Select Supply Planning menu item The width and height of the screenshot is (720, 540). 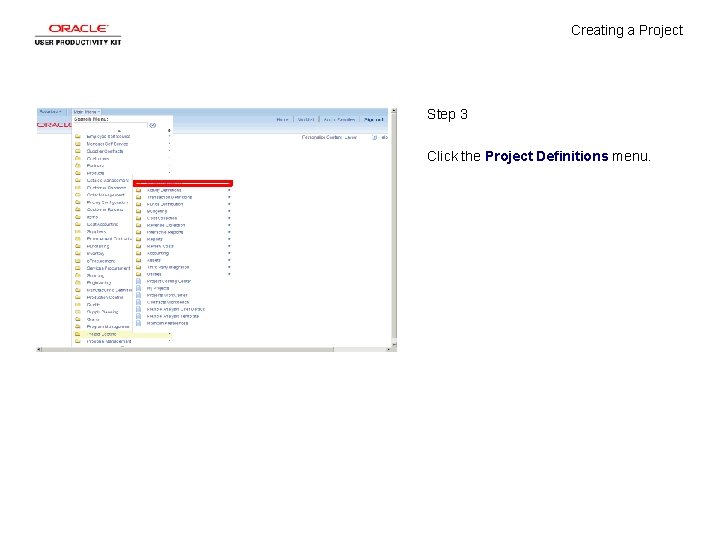(102, 312)
